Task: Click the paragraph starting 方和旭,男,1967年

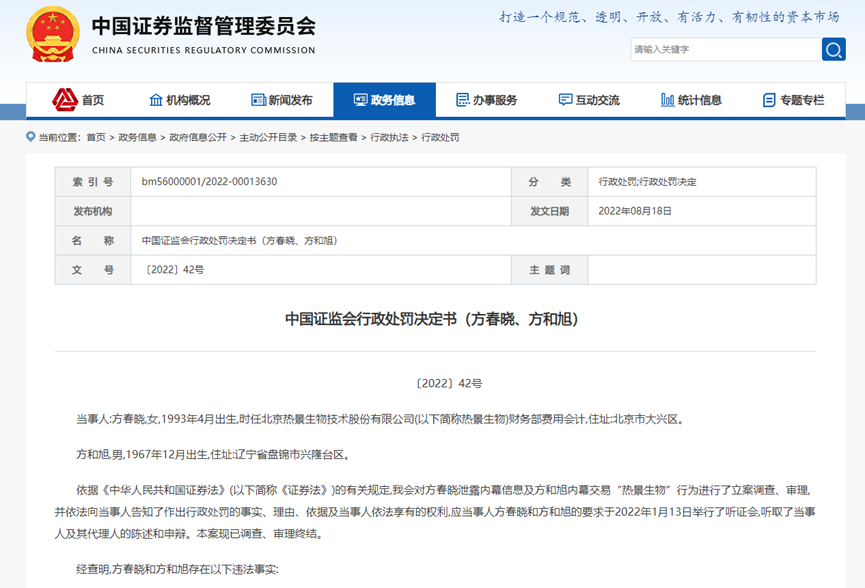Action: [213, 455]
